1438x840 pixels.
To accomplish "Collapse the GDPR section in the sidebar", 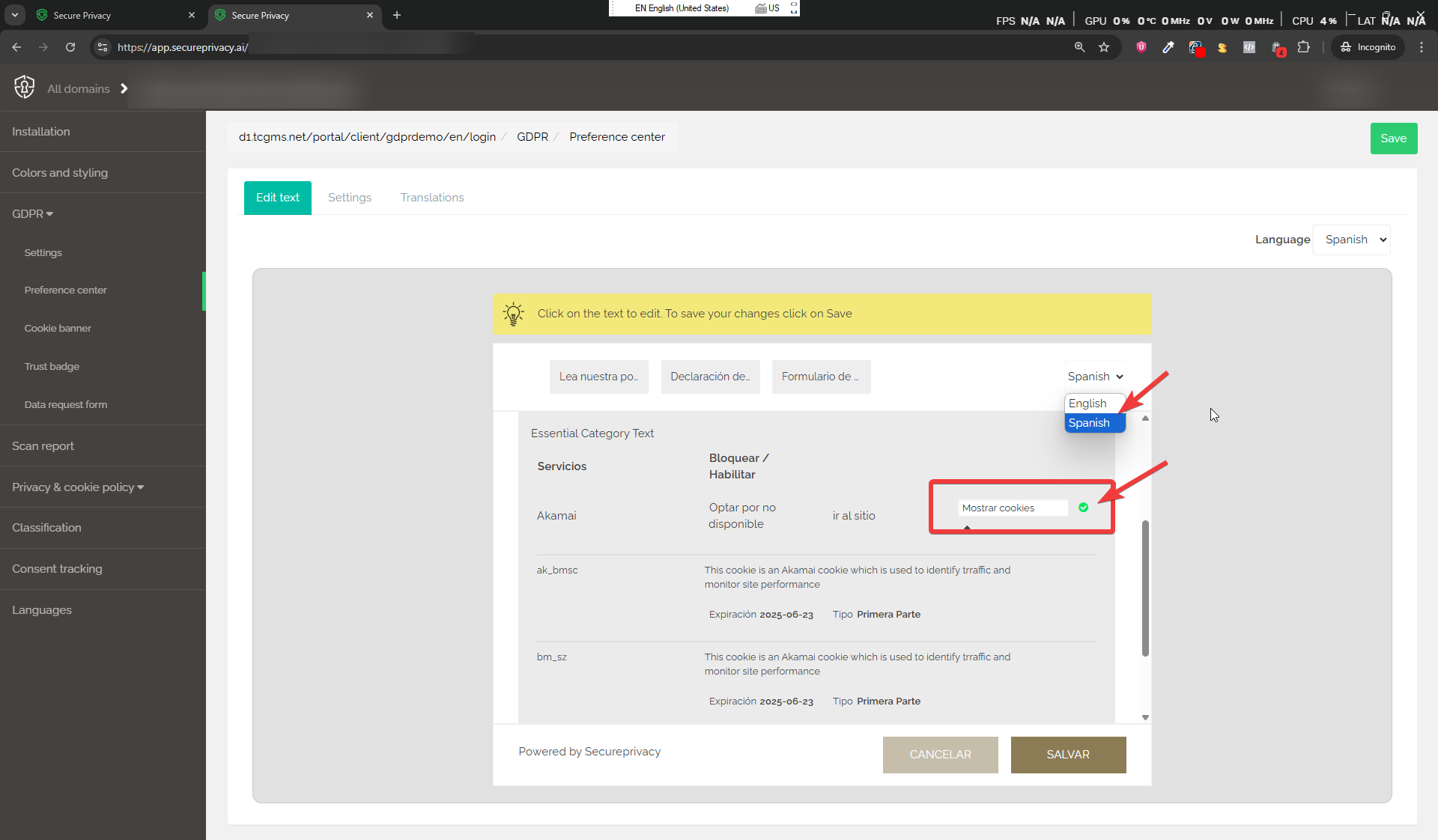I will (x=32, y=213).
